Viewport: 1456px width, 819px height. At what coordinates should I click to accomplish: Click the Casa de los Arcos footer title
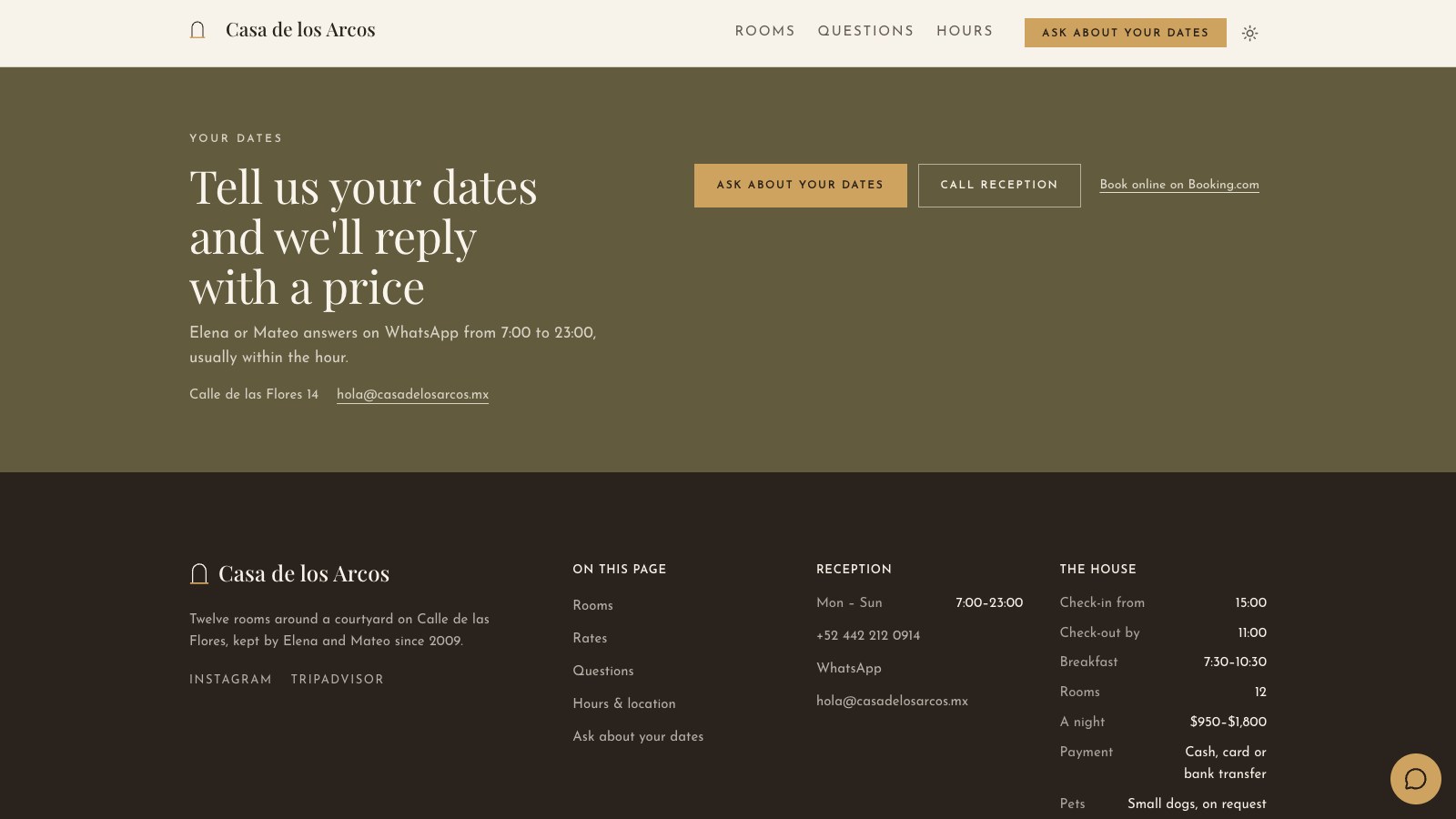coord(304,573)
